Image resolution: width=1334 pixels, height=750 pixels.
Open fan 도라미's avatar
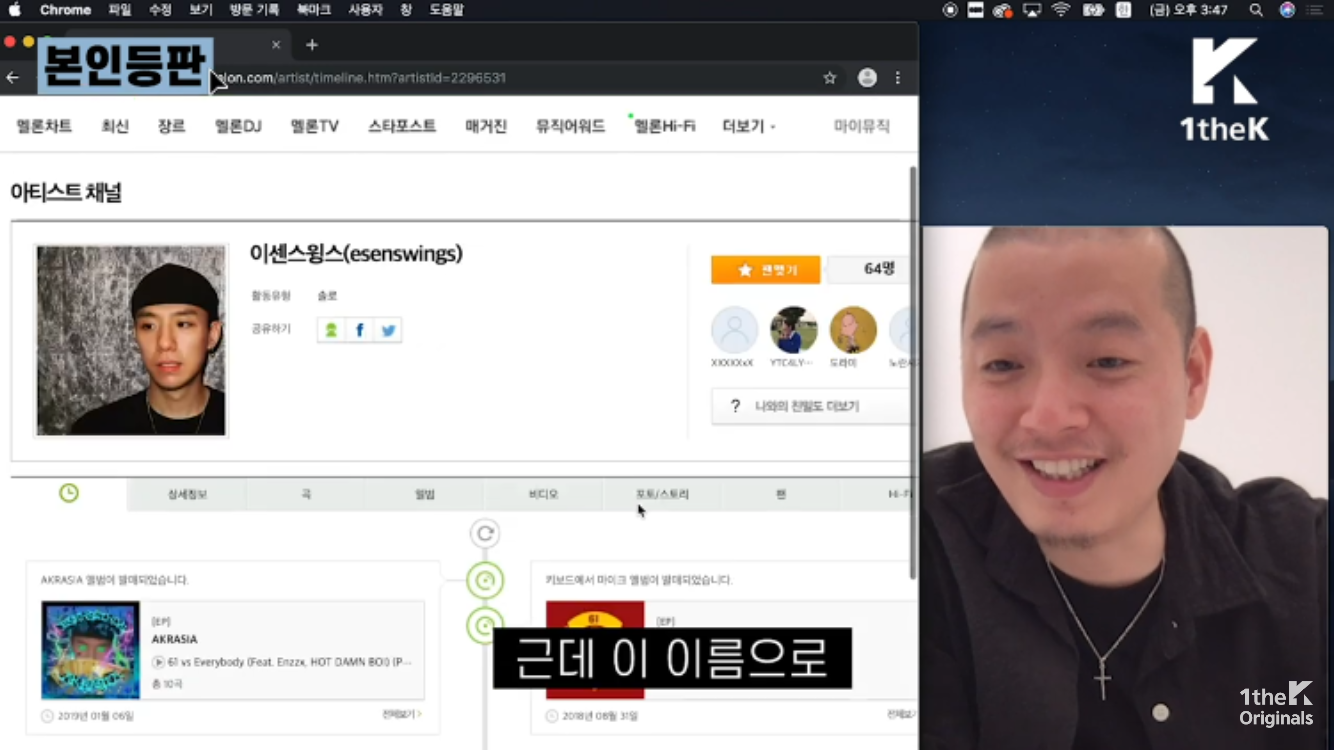point(853,330)
